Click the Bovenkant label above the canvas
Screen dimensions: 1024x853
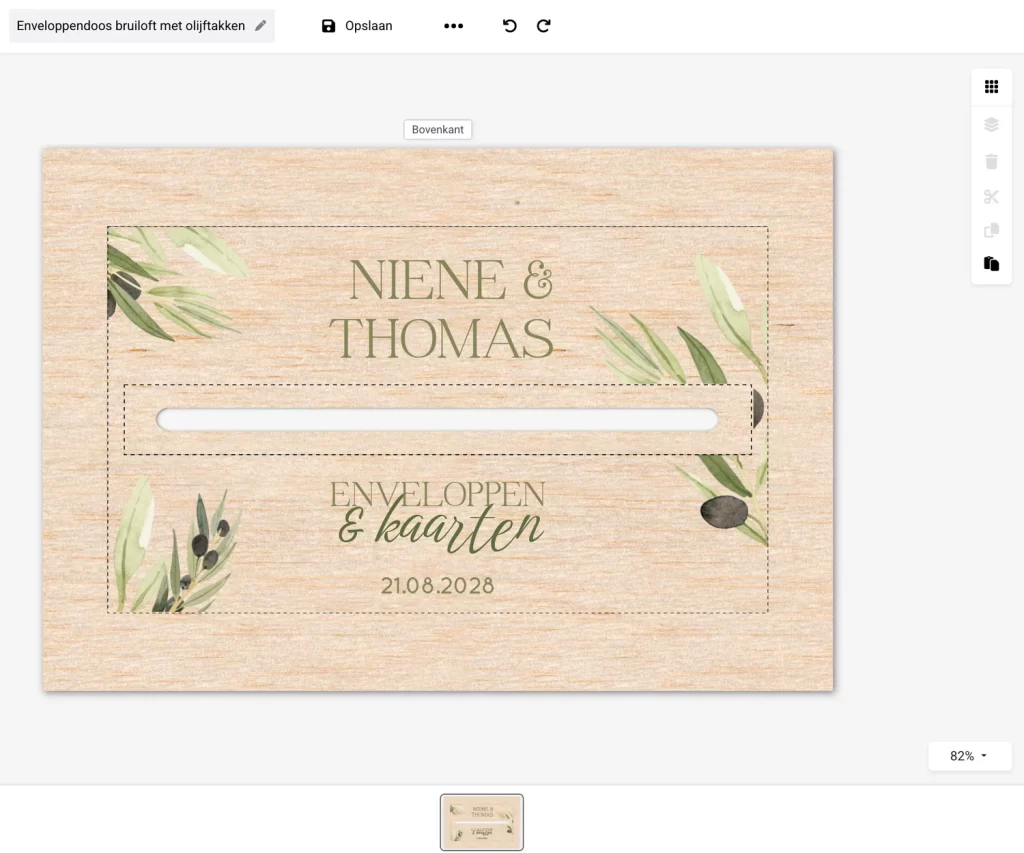[437, 129]
